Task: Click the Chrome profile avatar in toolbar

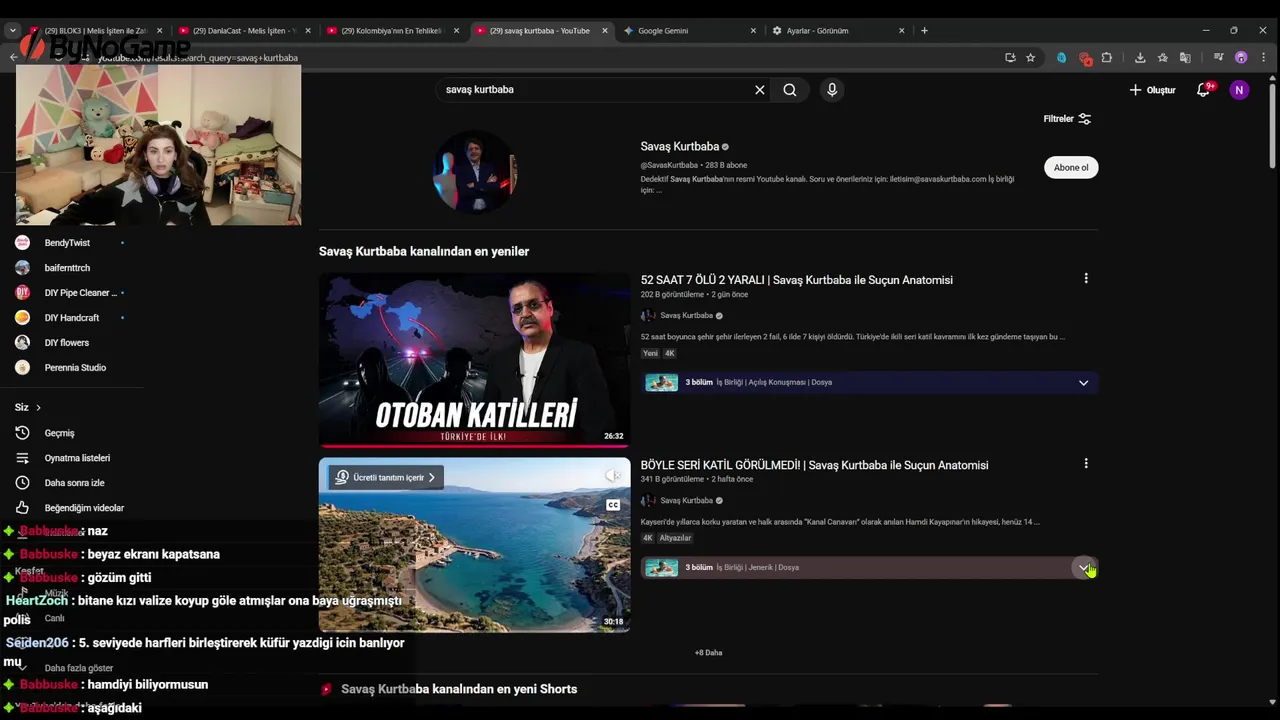Action: click(x=1241, y=58)
